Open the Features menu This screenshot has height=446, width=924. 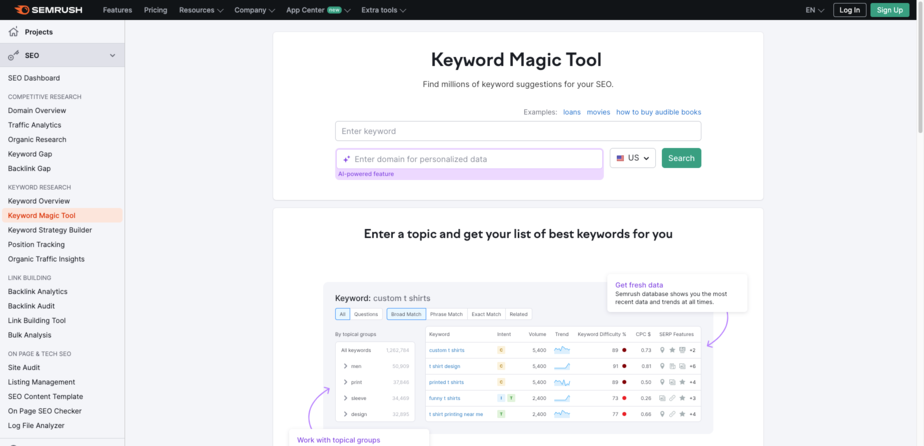(x=117, y=10)
